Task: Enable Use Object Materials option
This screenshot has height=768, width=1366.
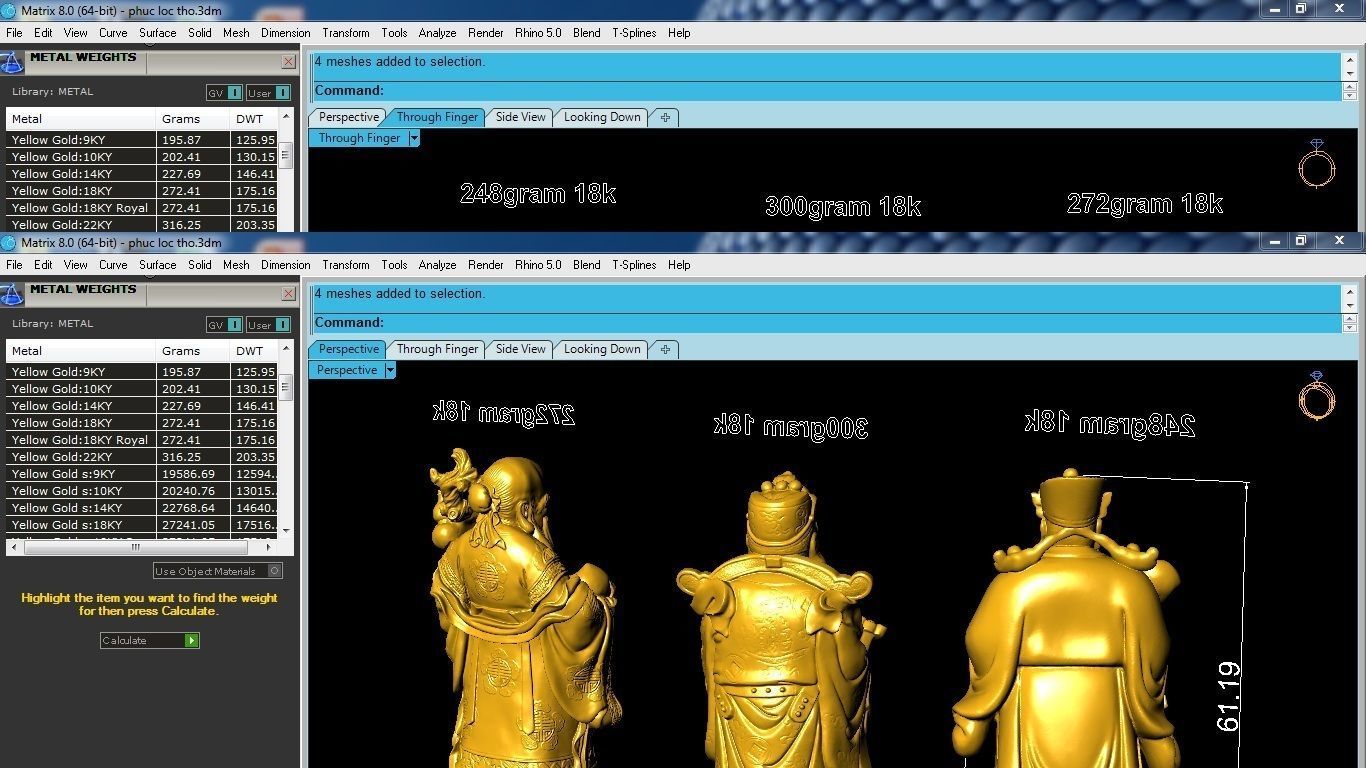Action: pyautogui.click(x=218, y=571)
